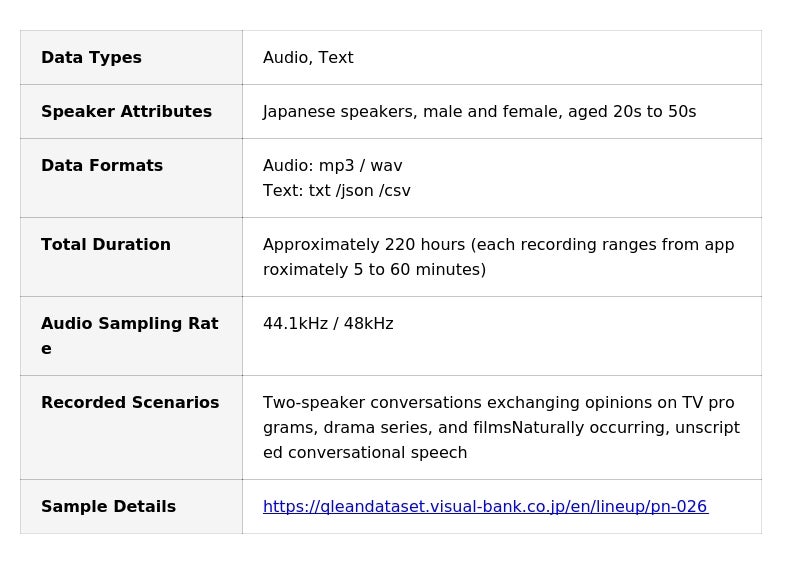800x564 pixels.
Task: Click the "44.1kHz / 48kHz" value
Action: 328,324
